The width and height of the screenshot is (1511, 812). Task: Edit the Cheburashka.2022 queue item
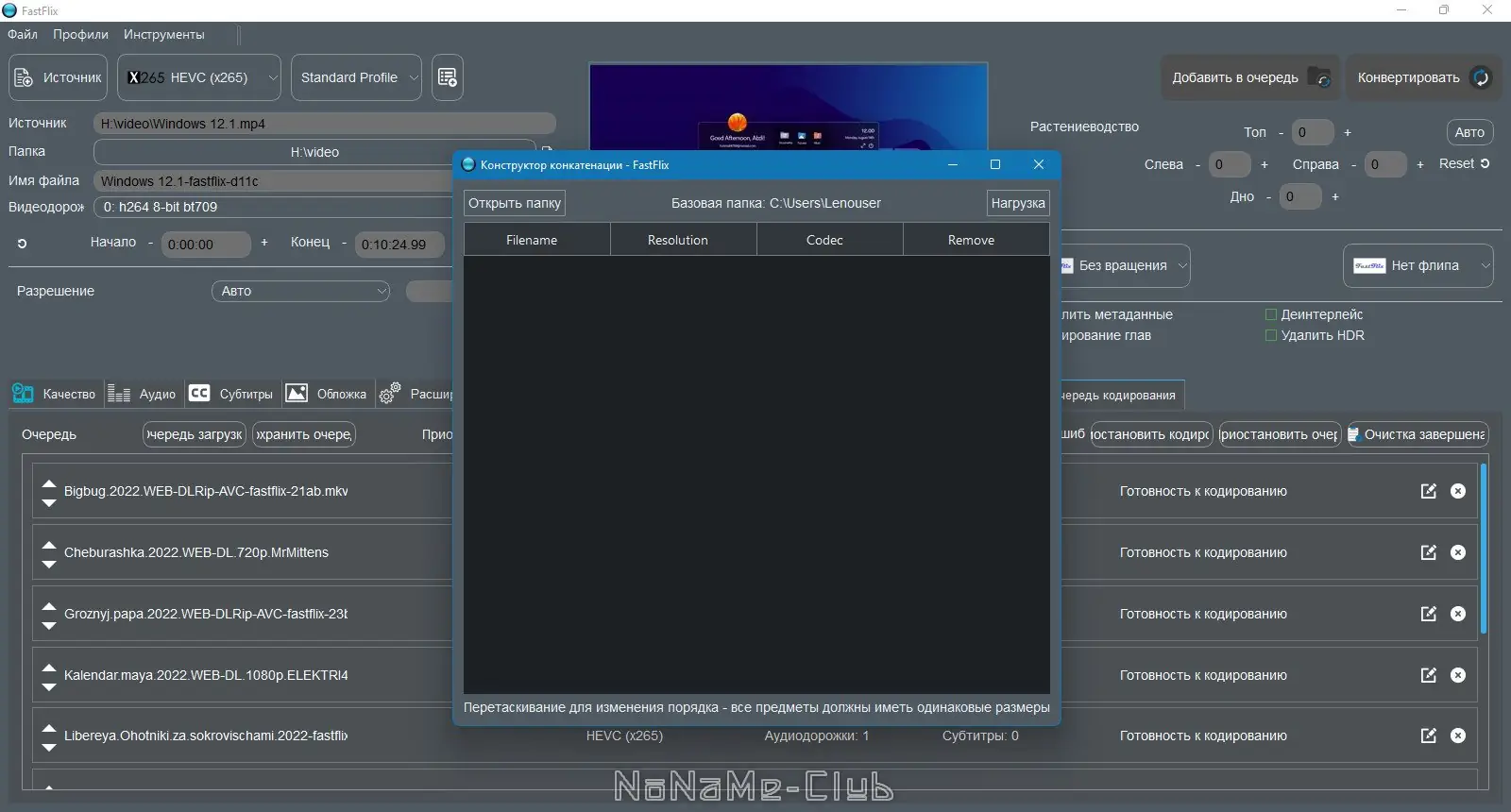[x=1429, y=552]
